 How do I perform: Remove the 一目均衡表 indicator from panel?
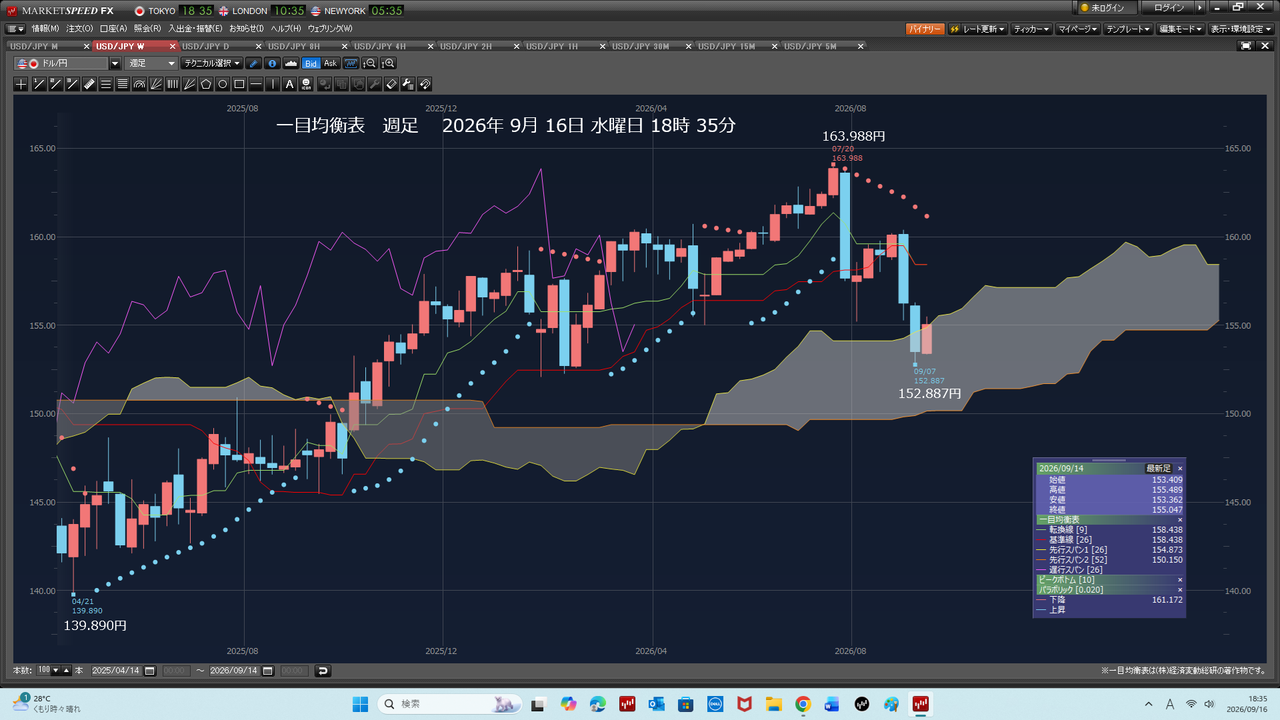pyautogui.click(x=1179, y=519)
